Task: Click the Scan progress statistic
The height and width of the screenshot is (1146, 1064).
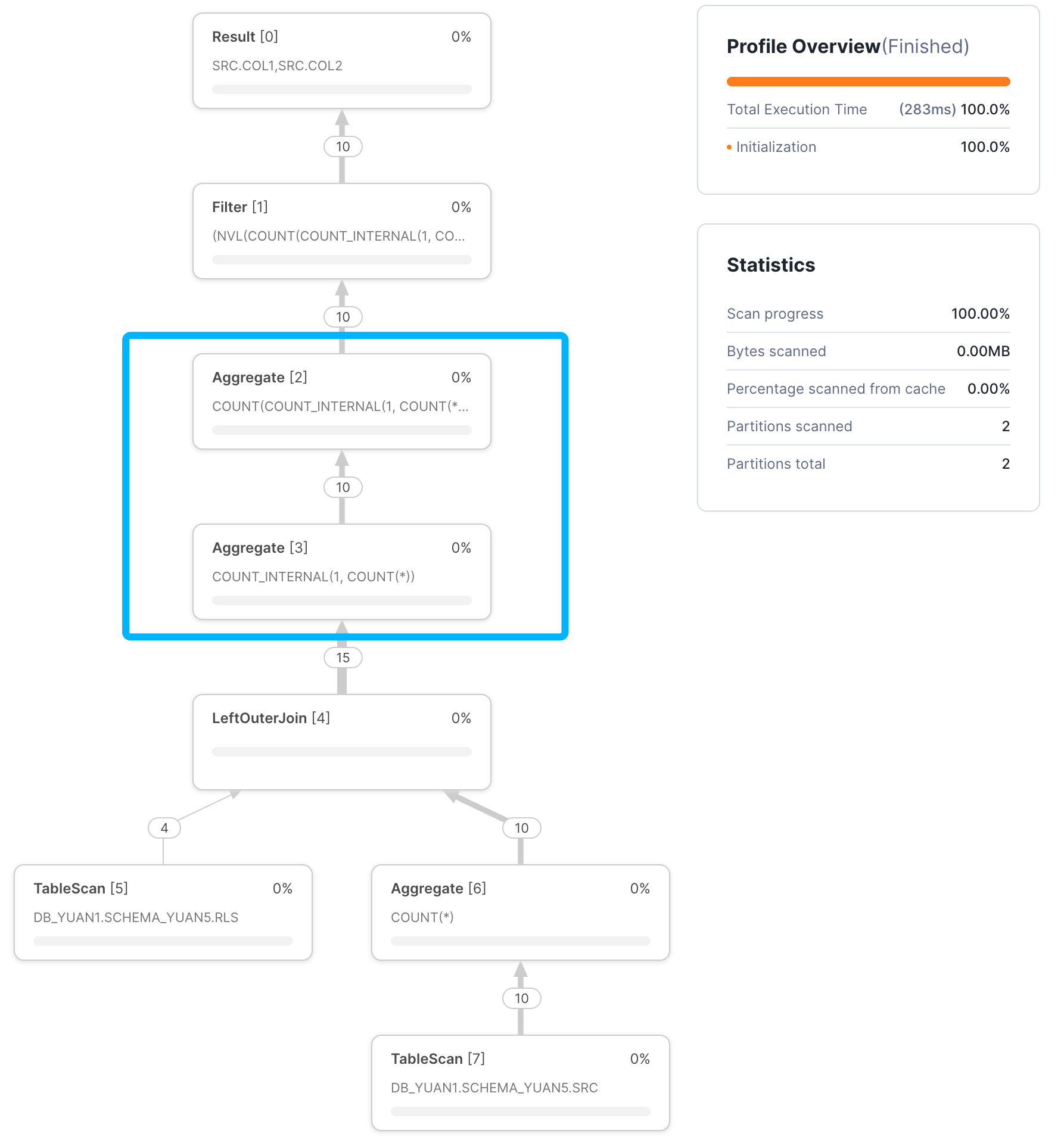Action: coord(868,314)
